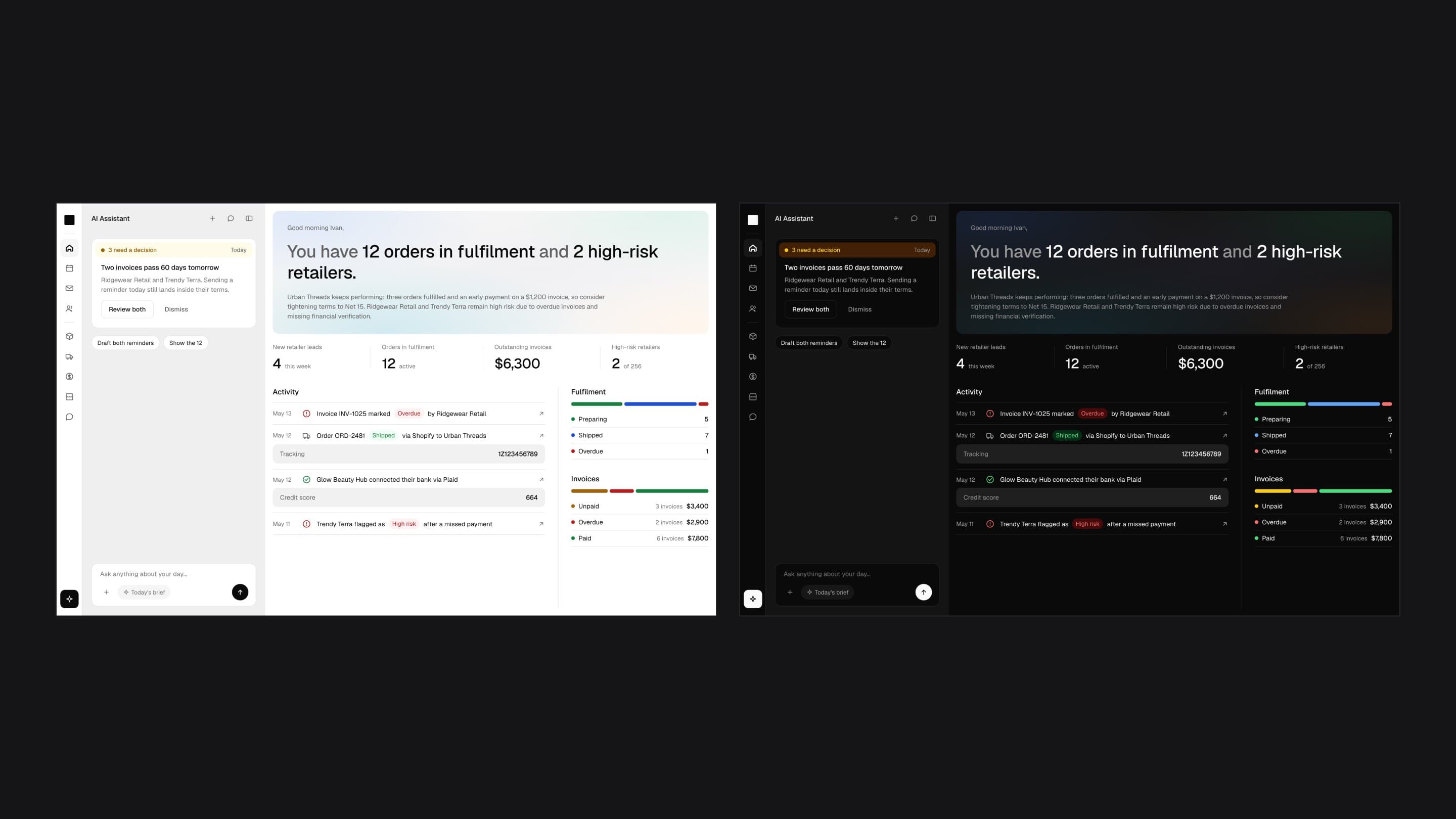Open card icon in light sidebar
Viewport: 1456px width, 819px height.
click(x=70, y=397)
